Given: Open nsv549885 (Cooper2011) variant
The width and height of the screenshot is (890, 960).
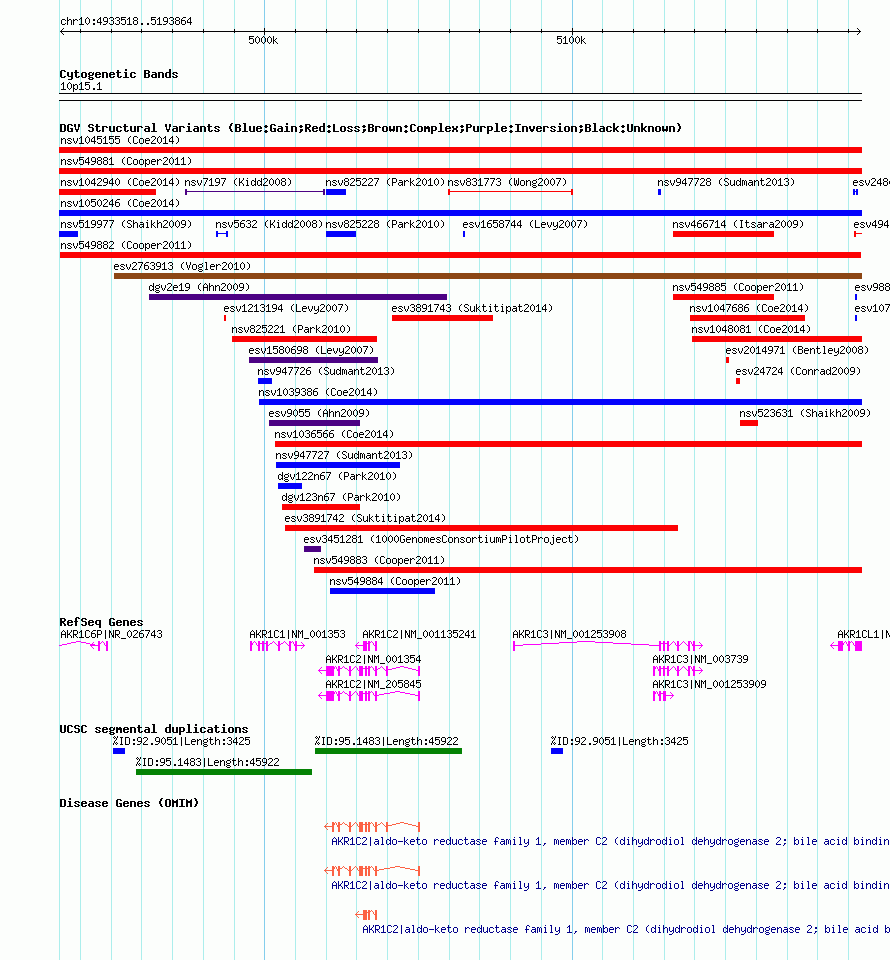Looking at the screenshot, I should click(x=724, y=297).
